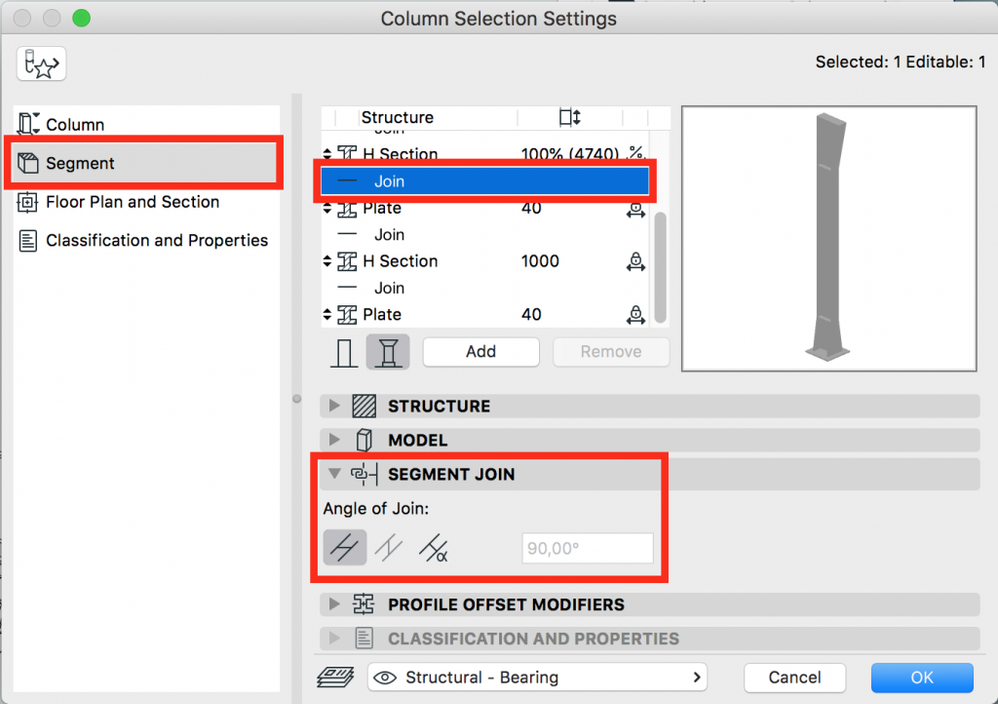Open the Floor Plan and Section page
Image resolution: width=998 pixels, height=704 pixels.
pyautogui.click(x=132, y=202)
